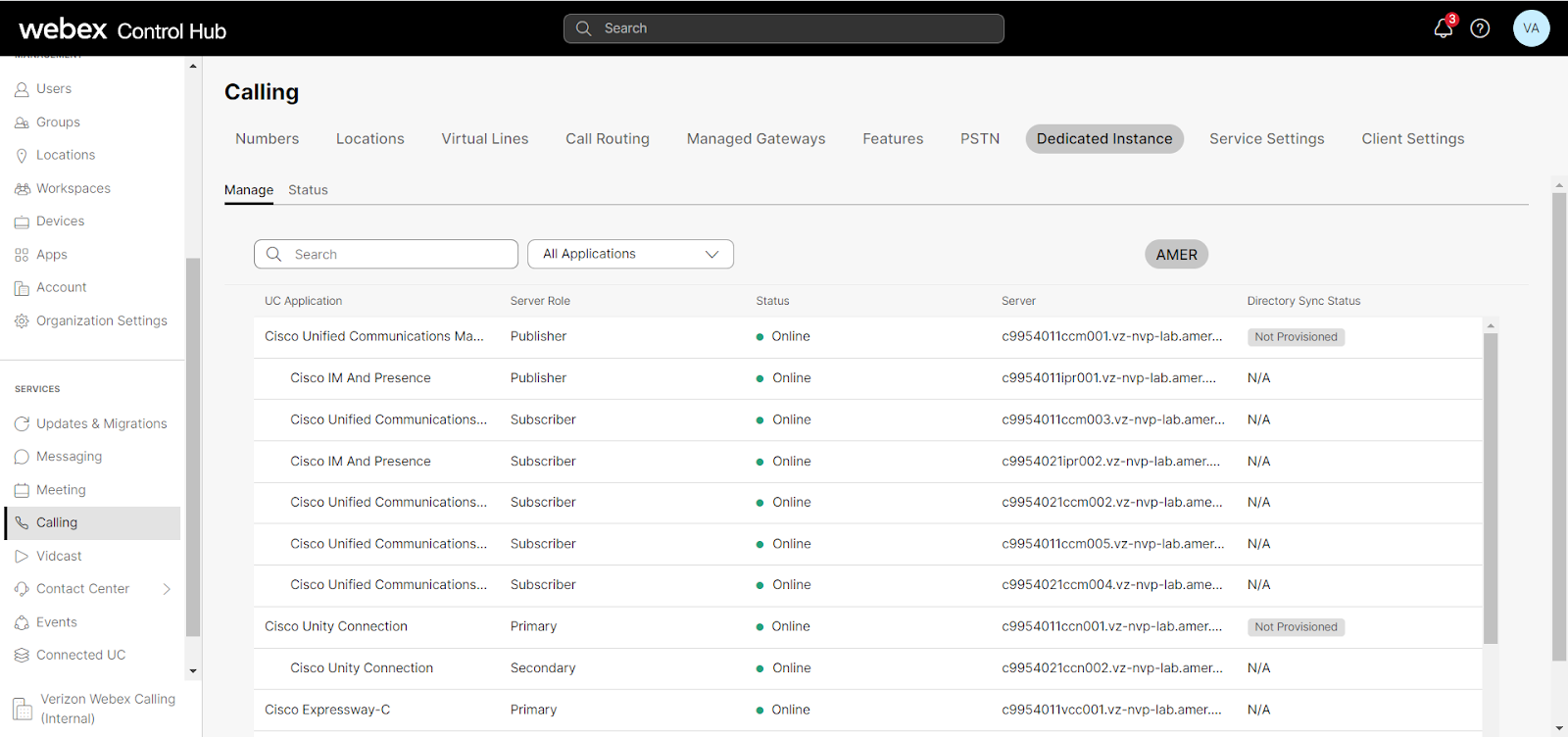Click the Locations pin icon in sidebar
1568x737 pixels.
pyautogui.click(x=22, y=156)
